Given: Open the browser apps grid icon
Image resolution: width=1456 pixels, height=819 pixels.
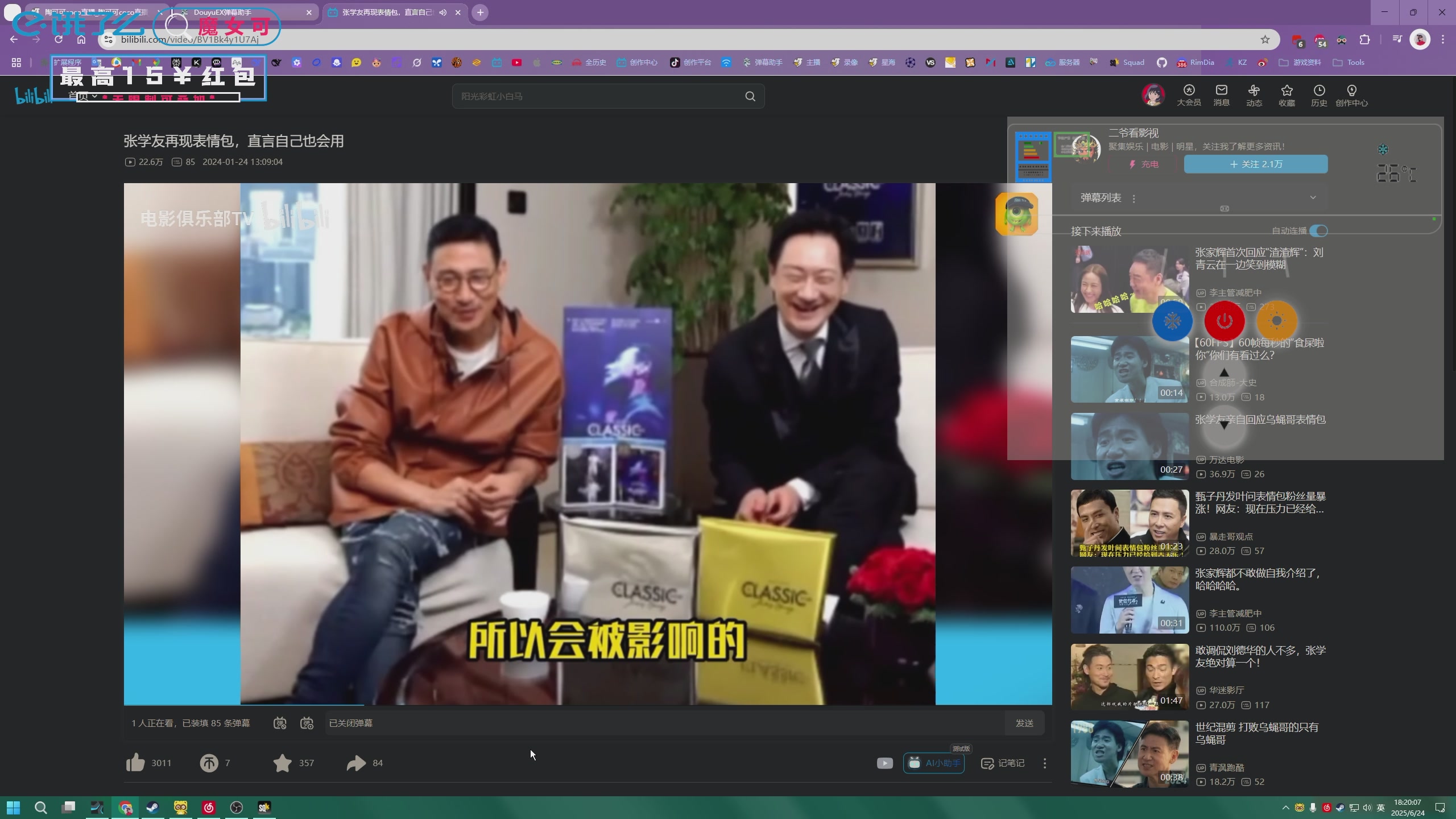Looking at the screenshot, I should coord(16,63).
